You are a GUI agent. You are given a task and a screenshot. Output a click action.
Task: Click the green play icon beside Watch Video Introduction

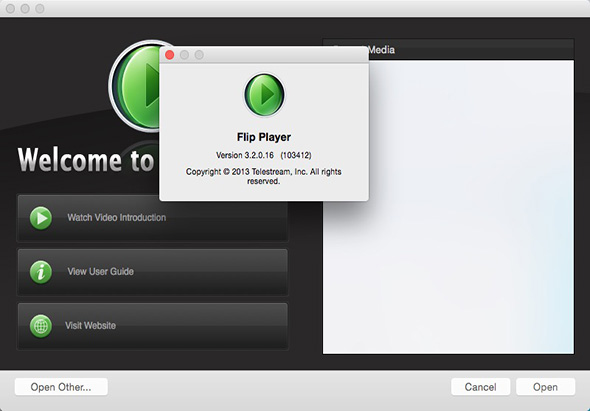pos(41,218)
